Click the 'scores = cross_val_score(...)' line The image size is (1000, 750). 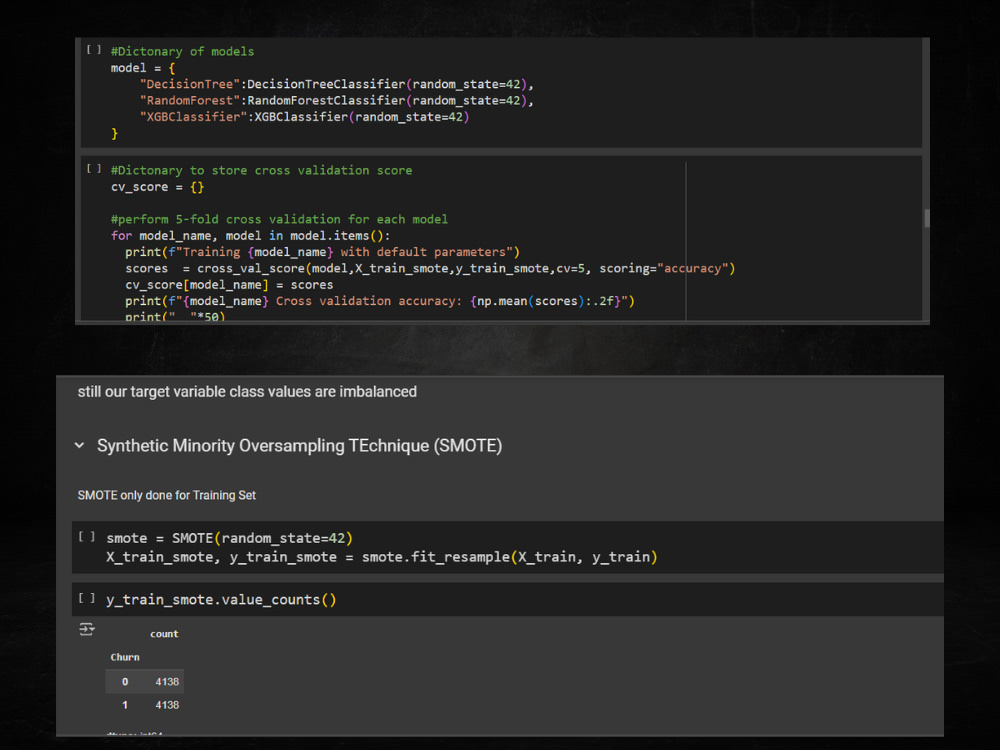point(430,268)
